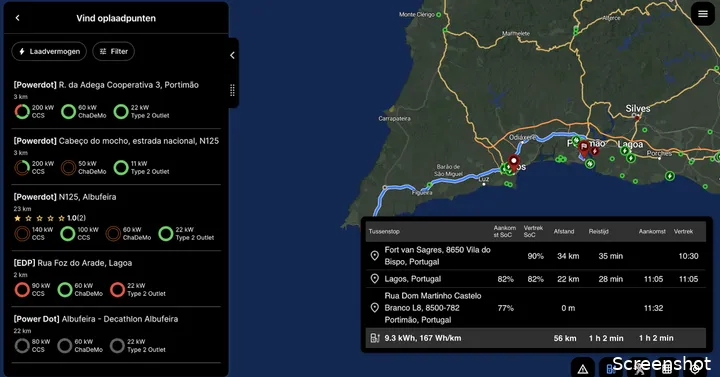The height and width of the screenshot is (377, 720).
Task: Select Fort van Sagres waypoint row
Action: [x=535, y=256]
